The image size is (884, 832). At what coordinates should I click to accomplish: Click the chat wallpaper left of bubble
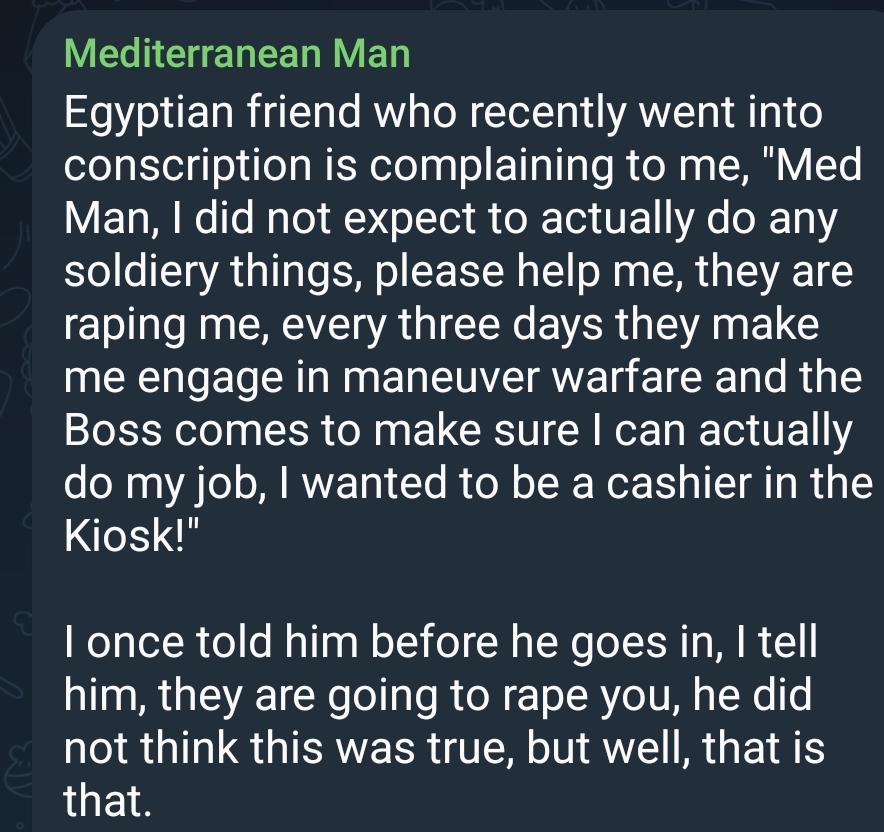point(15,395)
